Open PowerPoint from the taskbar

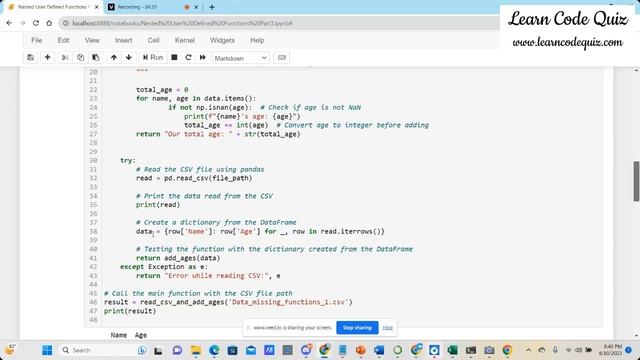[360, 350]
